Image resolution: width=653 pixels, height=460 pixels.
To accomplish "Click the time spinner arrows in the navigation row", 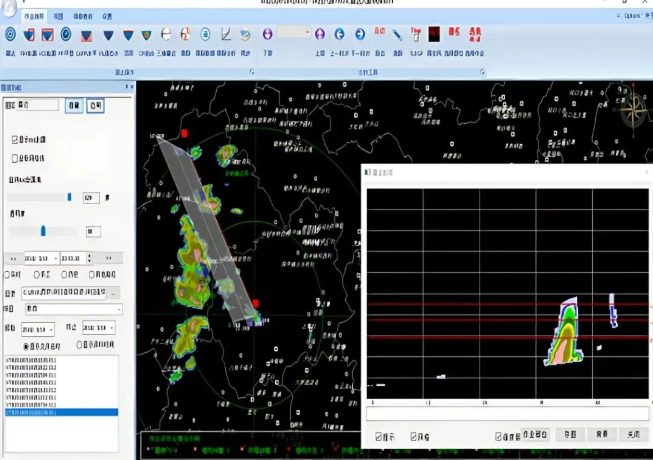I will [x=89, y=259].
